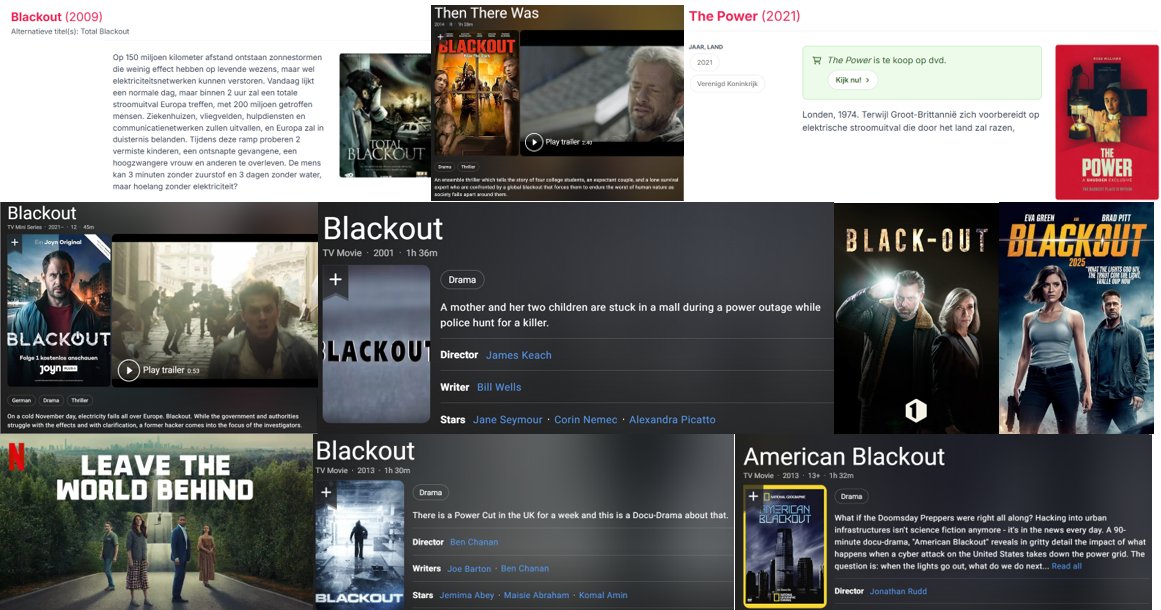Viewport: 1161px width, 610px height.
Task: Click the American Blackout National Geographic poster
Action: coord(785,546)
